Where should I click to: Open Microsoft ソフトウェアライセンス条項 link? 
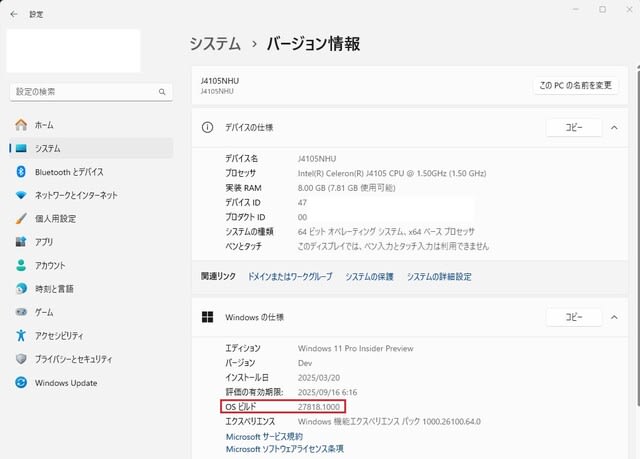(284, 449)
